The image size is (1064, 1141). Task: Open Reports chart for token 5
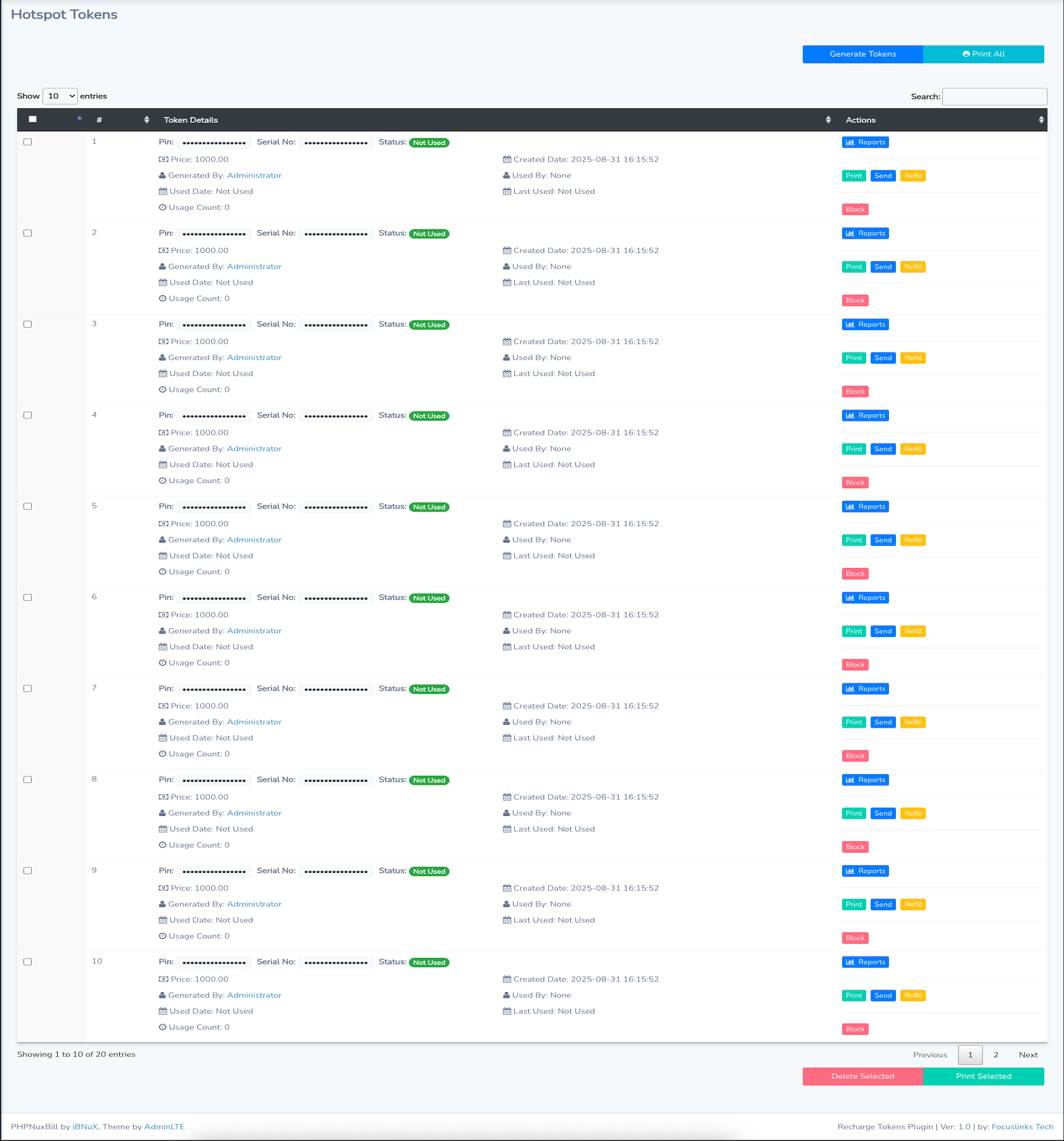tap(865, 507)
